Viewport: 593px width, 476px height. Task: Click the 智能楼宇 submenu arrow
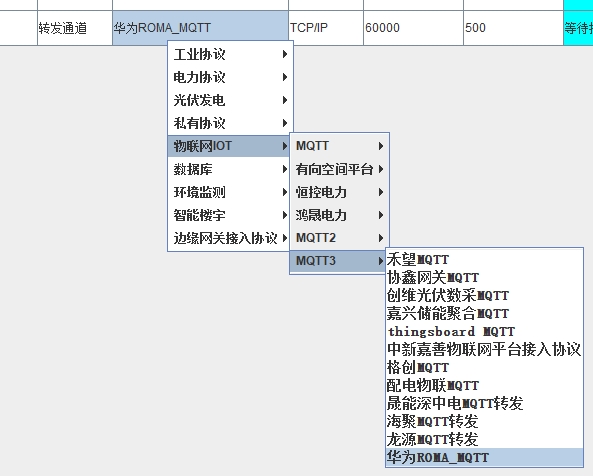tap(285, 215)
